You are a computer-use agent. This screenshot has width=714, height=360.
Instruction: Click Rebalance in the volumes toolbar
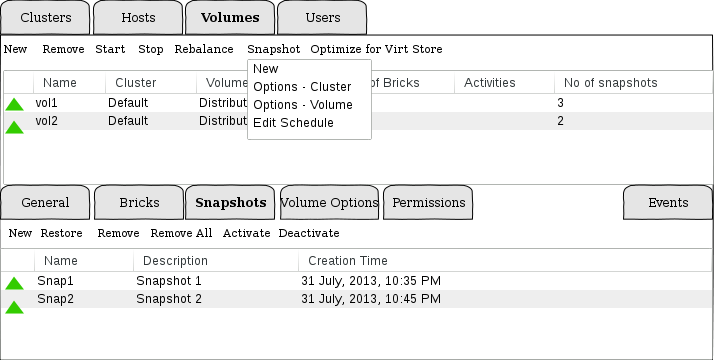point(204,49)
